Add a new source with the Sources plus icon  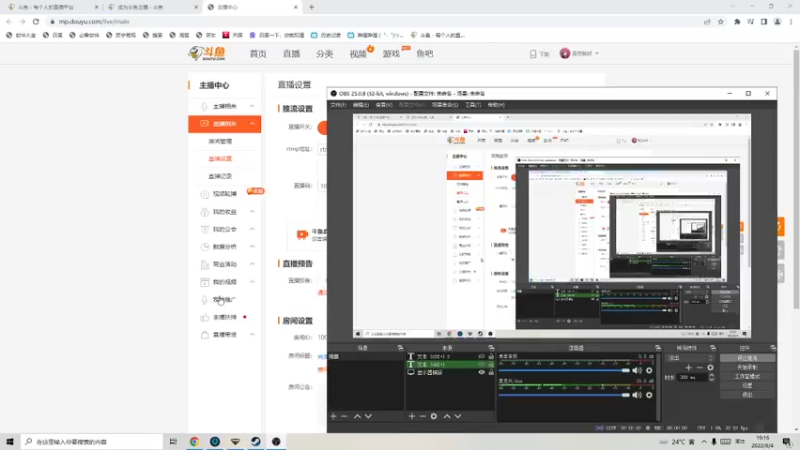point(412,416)
